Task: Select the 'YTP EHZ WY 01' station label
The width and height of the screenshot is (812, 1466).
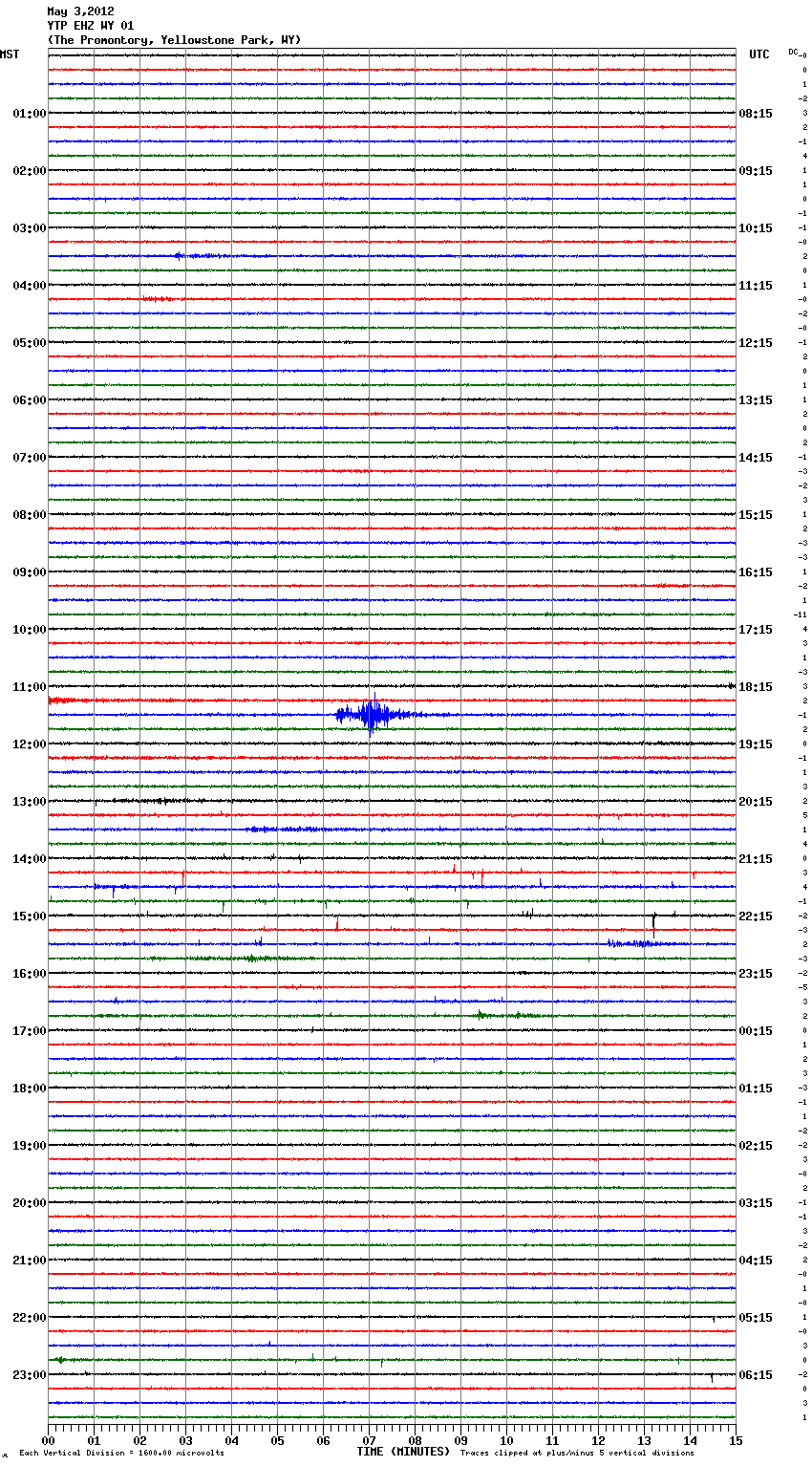Action: [91, 26]
